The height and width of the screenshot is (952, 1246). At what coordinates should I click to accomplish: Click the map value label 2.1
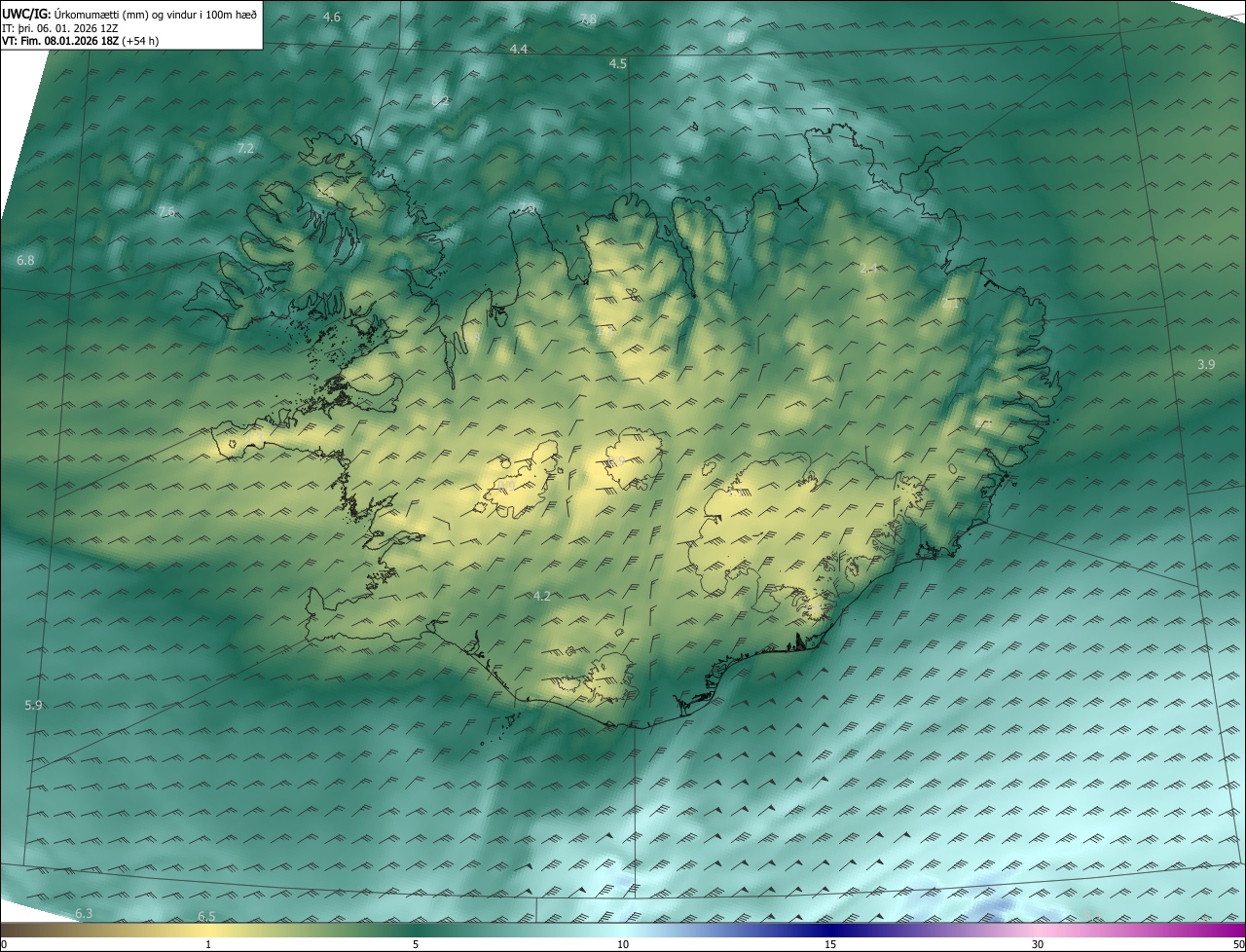(x=950, y=304)
